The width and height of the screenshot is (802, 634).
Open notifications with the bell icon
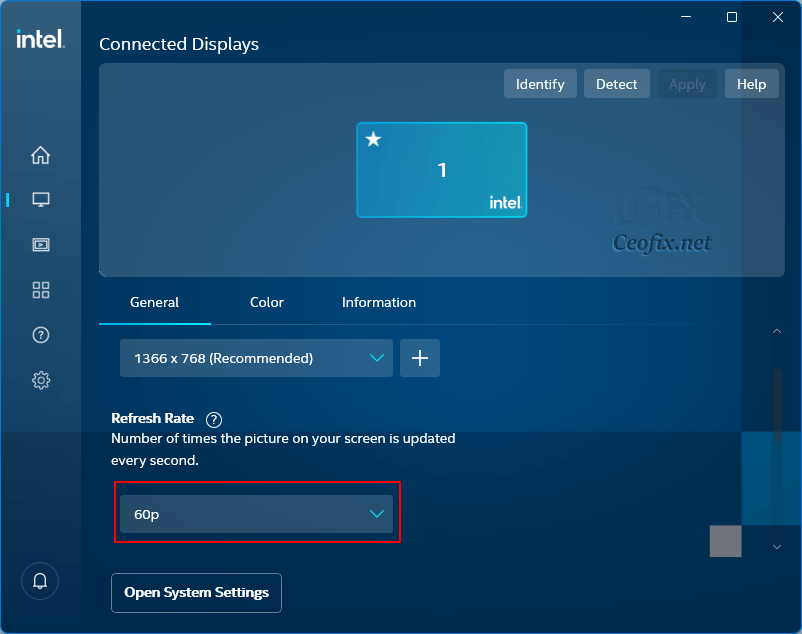click(x=40, y=581)
